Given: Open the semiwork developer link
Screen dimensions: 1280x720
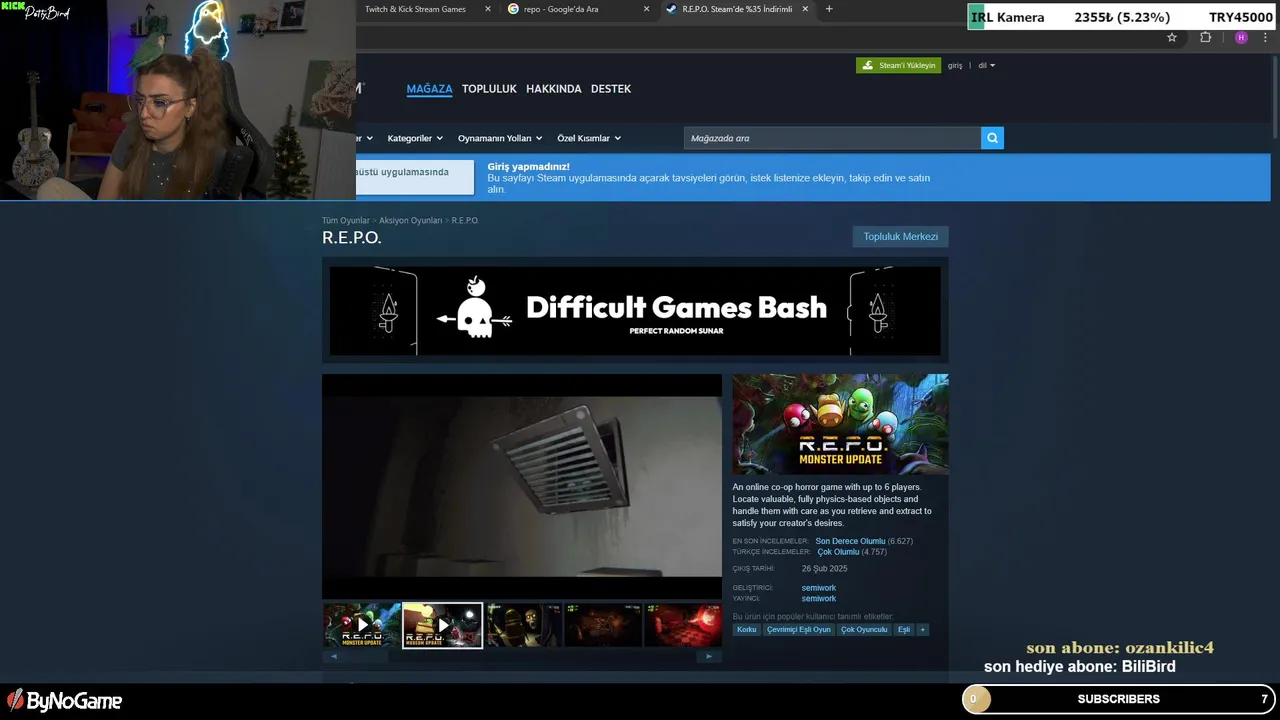Looking at the screenshot, I should tap(818, 588).
